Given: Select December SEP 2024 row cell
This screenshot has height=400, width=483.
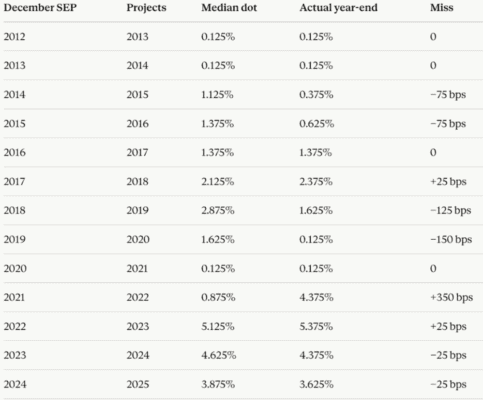Looking at the screenshot, I should [15, 384].
